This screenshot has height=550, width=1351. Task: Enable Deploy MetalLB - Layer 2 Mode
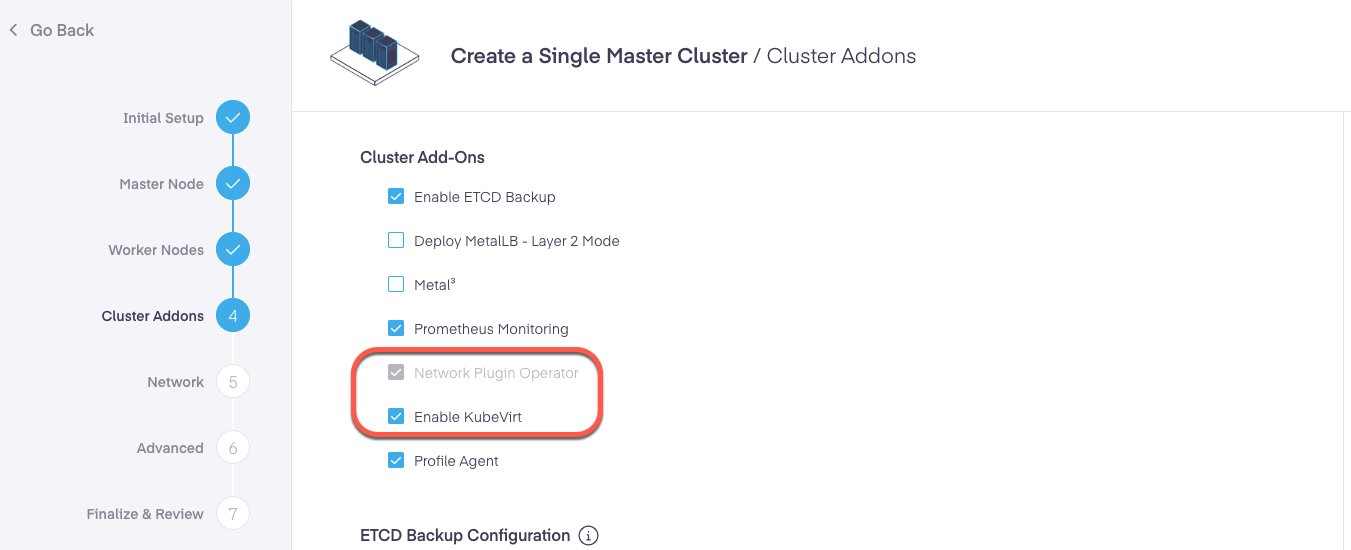tap(396, 241)
